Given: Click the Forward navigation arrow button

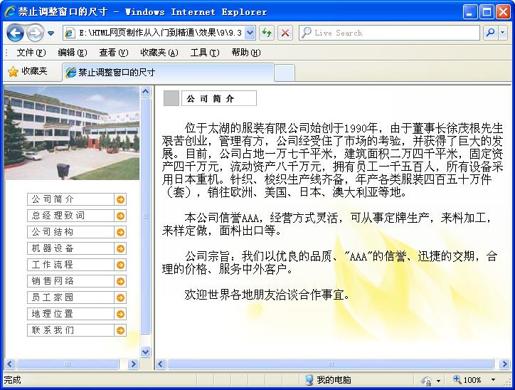Looking at the screenshot, I should pyautogui.click(x=35, y=33).
